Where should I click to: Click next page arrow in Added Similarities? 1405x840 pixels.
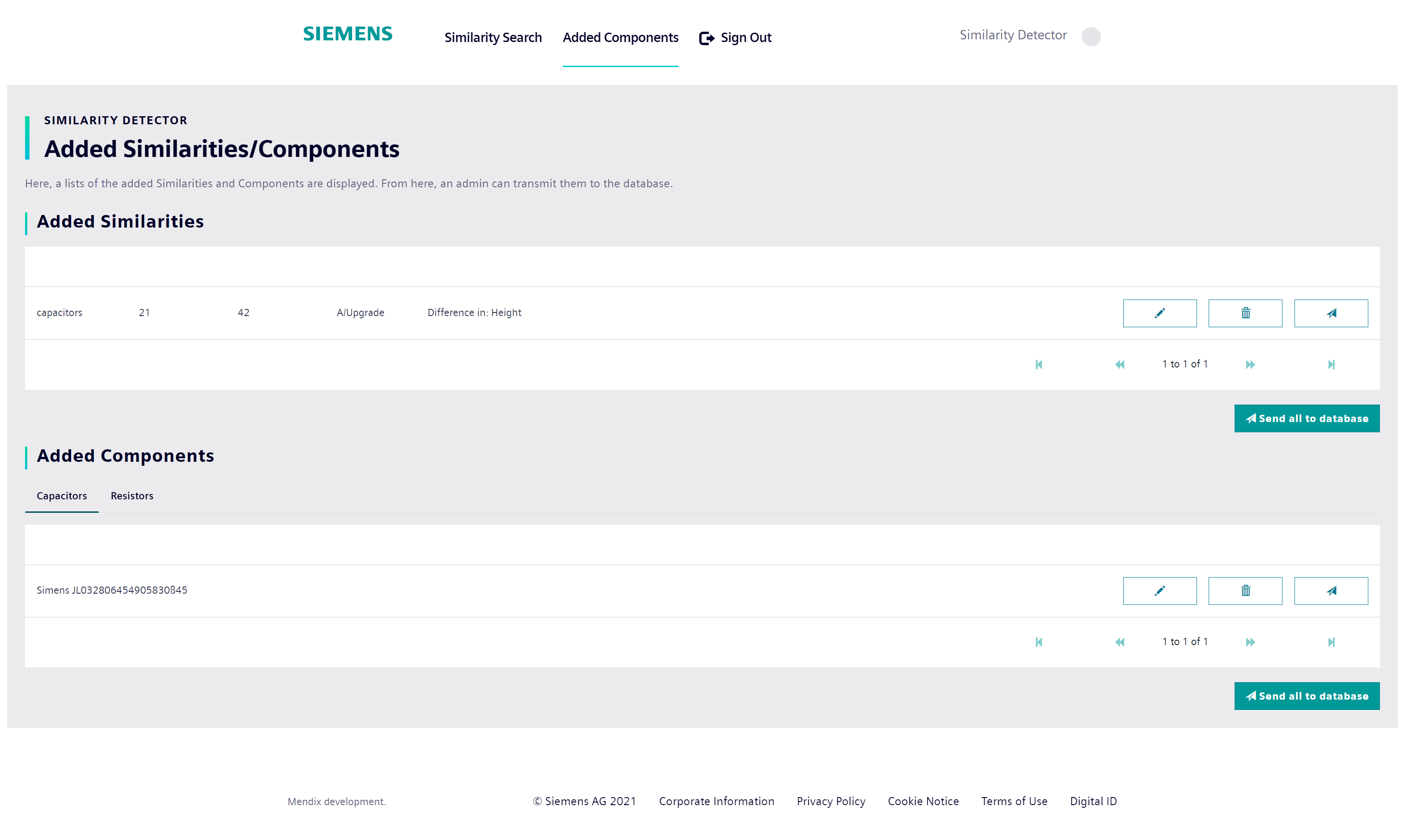(1252, 364)
